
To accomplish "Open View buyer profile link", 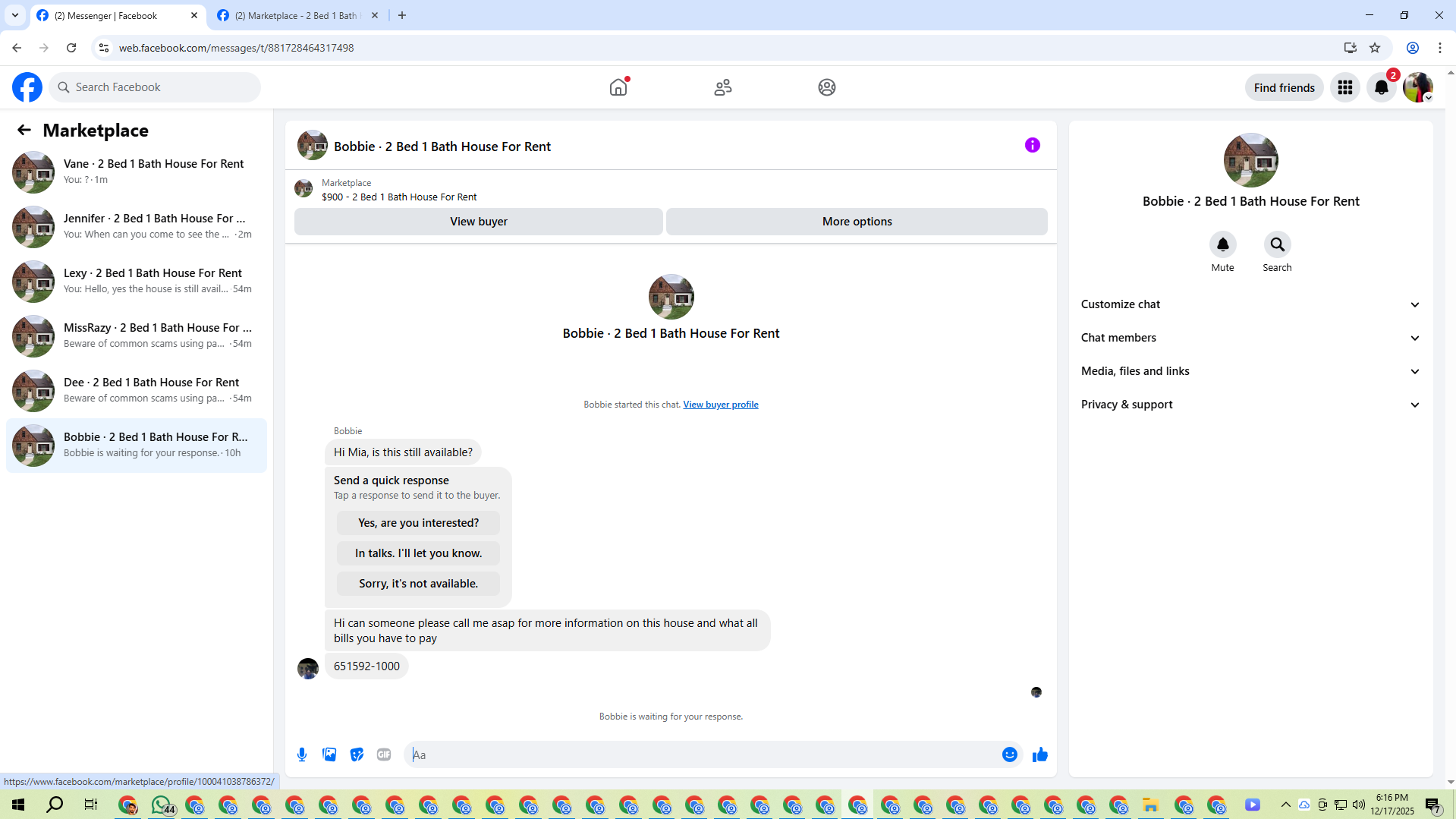I will coord(720,405).
